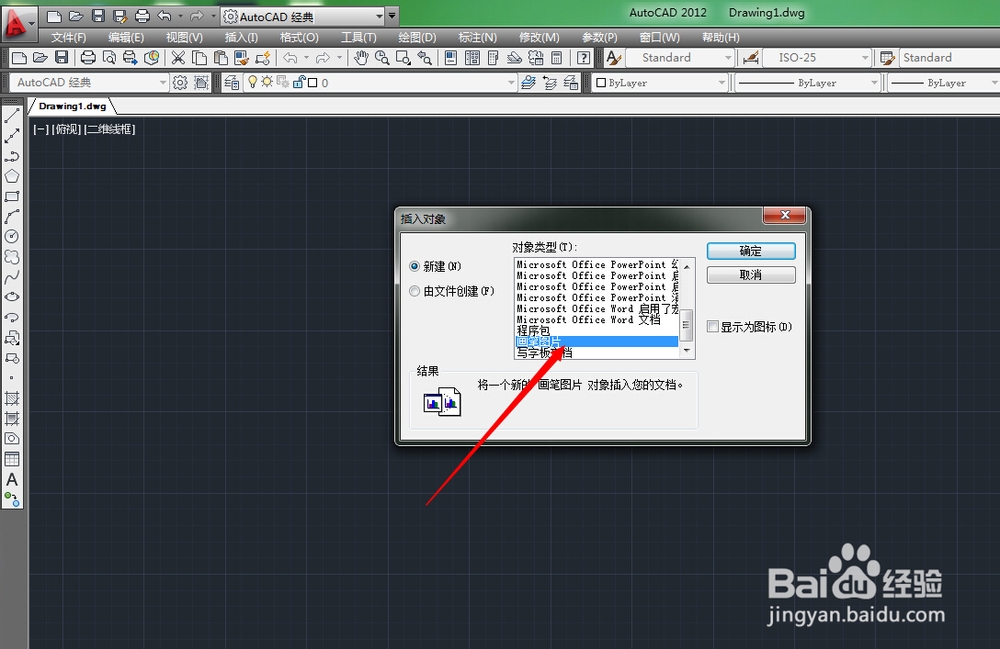Expand the layer 0 dropdown

coord(511,82)
